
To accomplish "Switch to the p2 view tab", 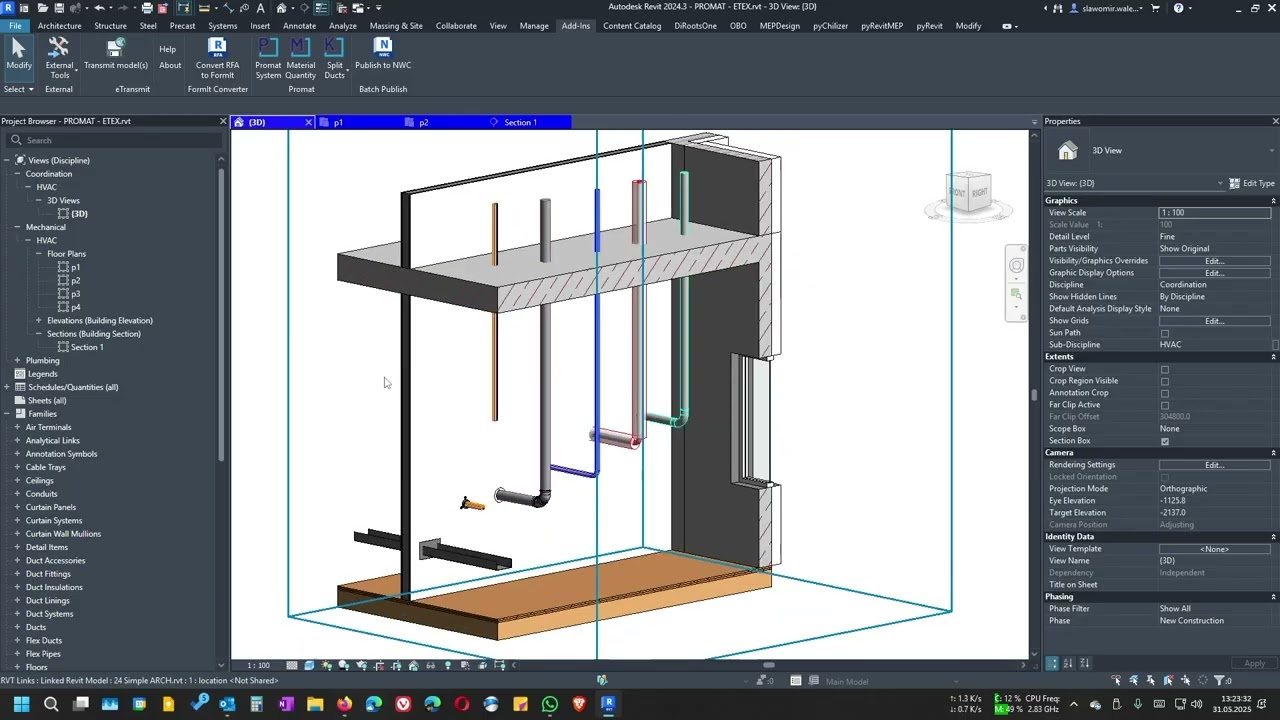I will coord(423,122).
